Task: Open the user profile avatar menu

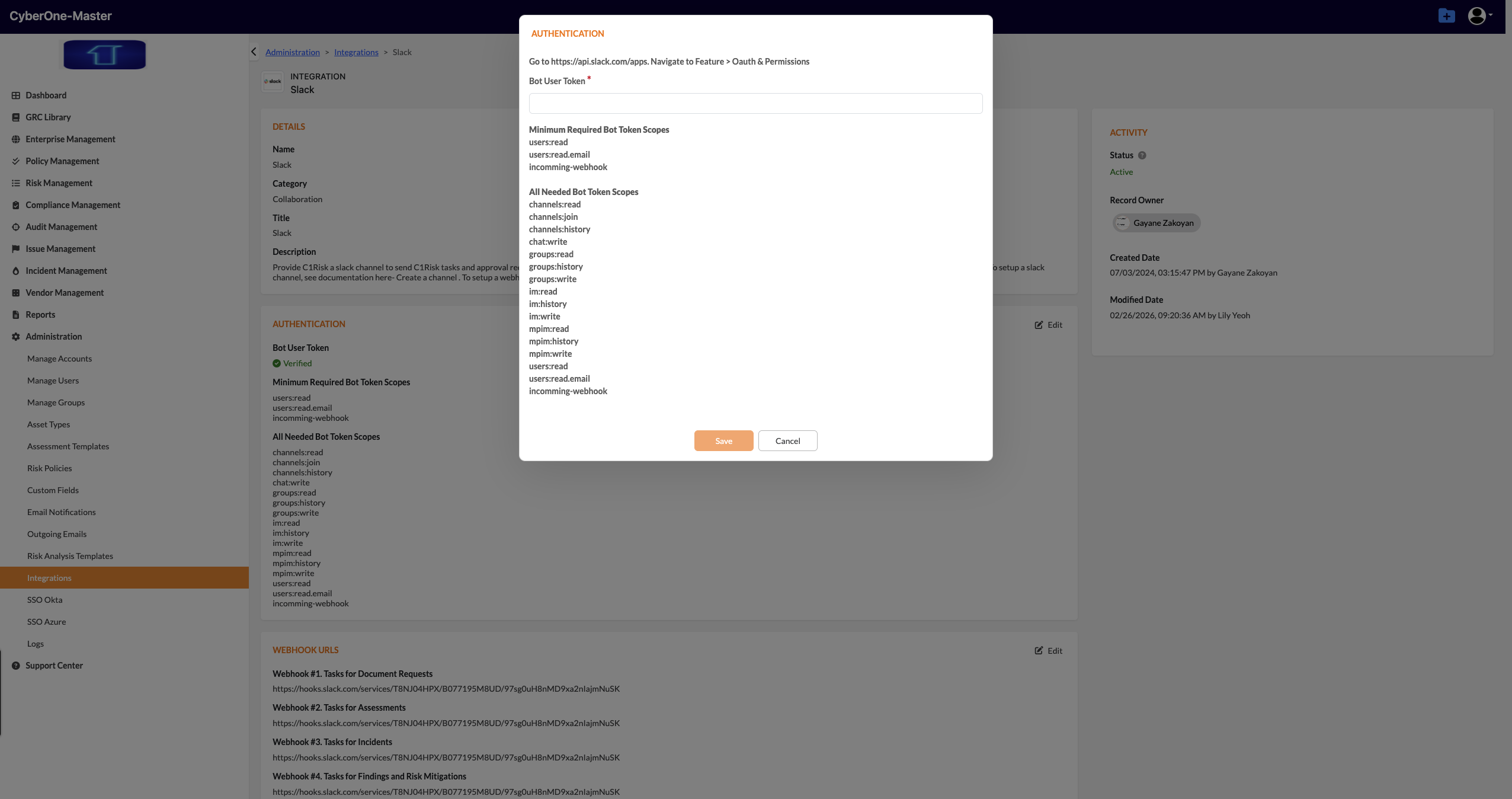Action: click(1477, 16)
